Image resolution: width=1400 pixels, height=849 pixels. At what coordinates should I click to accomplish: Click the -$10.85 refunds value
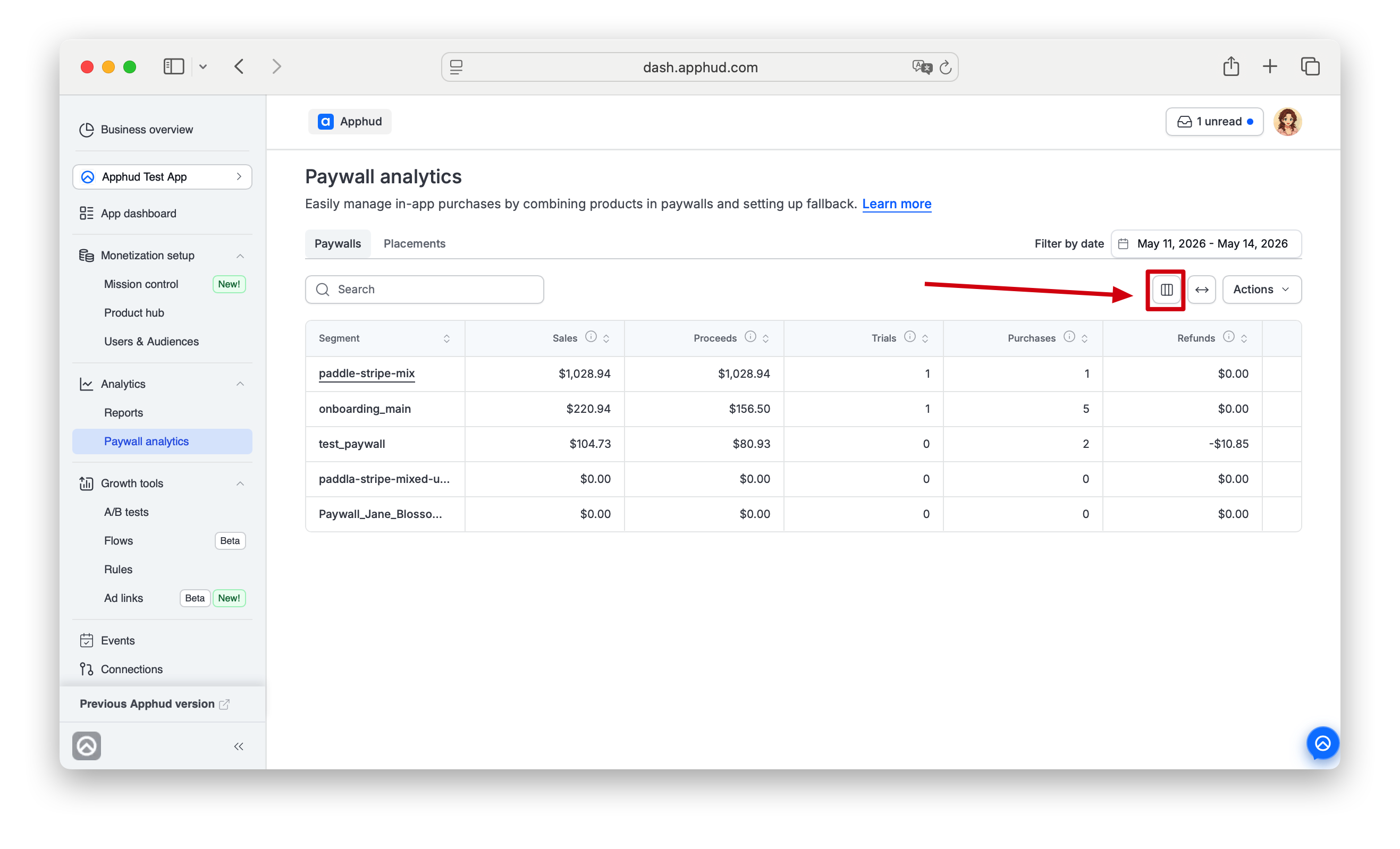pos(1228,444)
